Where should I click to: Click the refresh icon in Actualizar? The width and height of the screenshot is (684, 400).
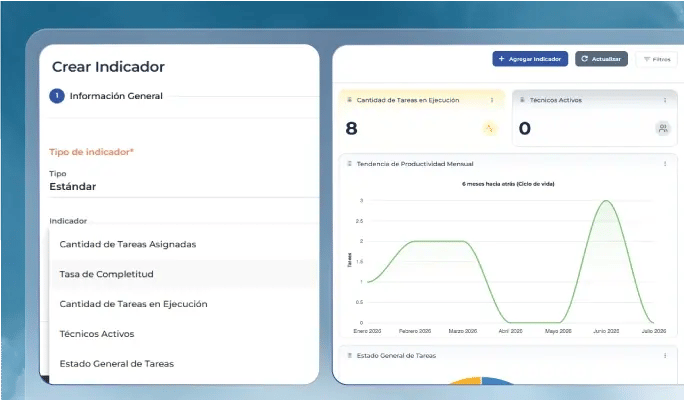(x=584, y=58)
